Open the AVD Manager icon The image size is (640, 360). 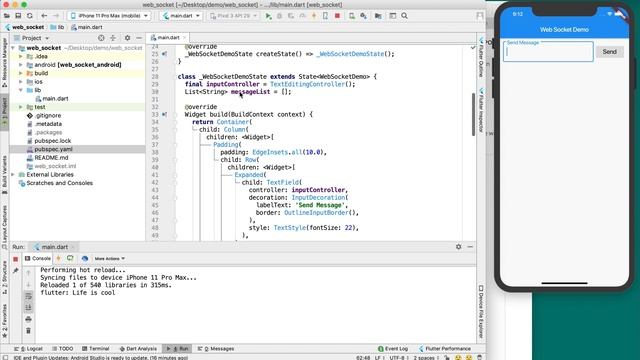(351, 16)
